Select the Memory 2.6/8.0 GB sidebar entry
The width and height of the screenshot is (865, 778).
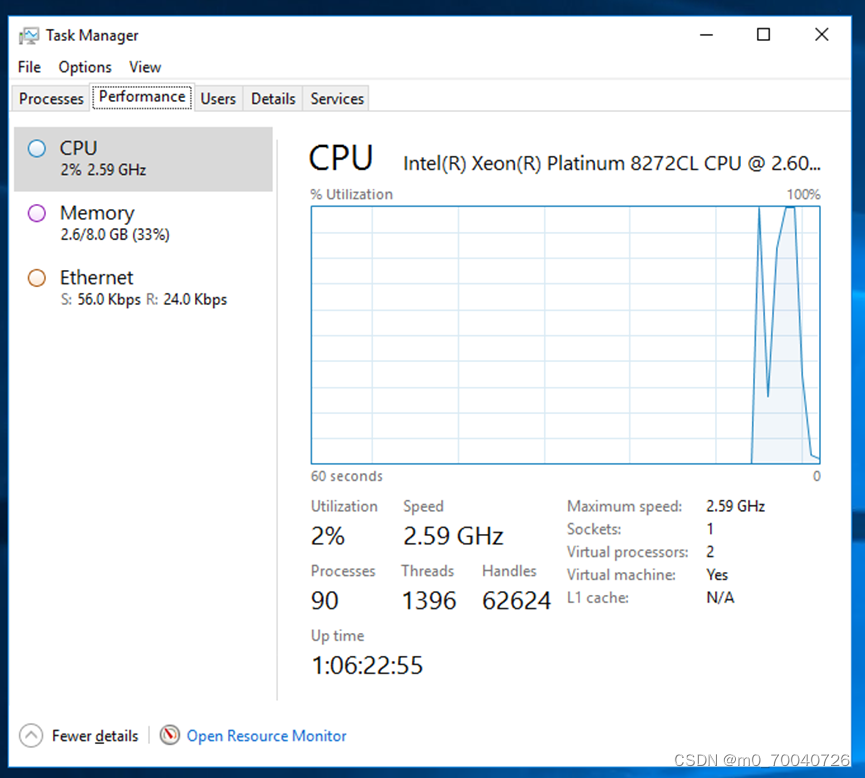[143, 223]
